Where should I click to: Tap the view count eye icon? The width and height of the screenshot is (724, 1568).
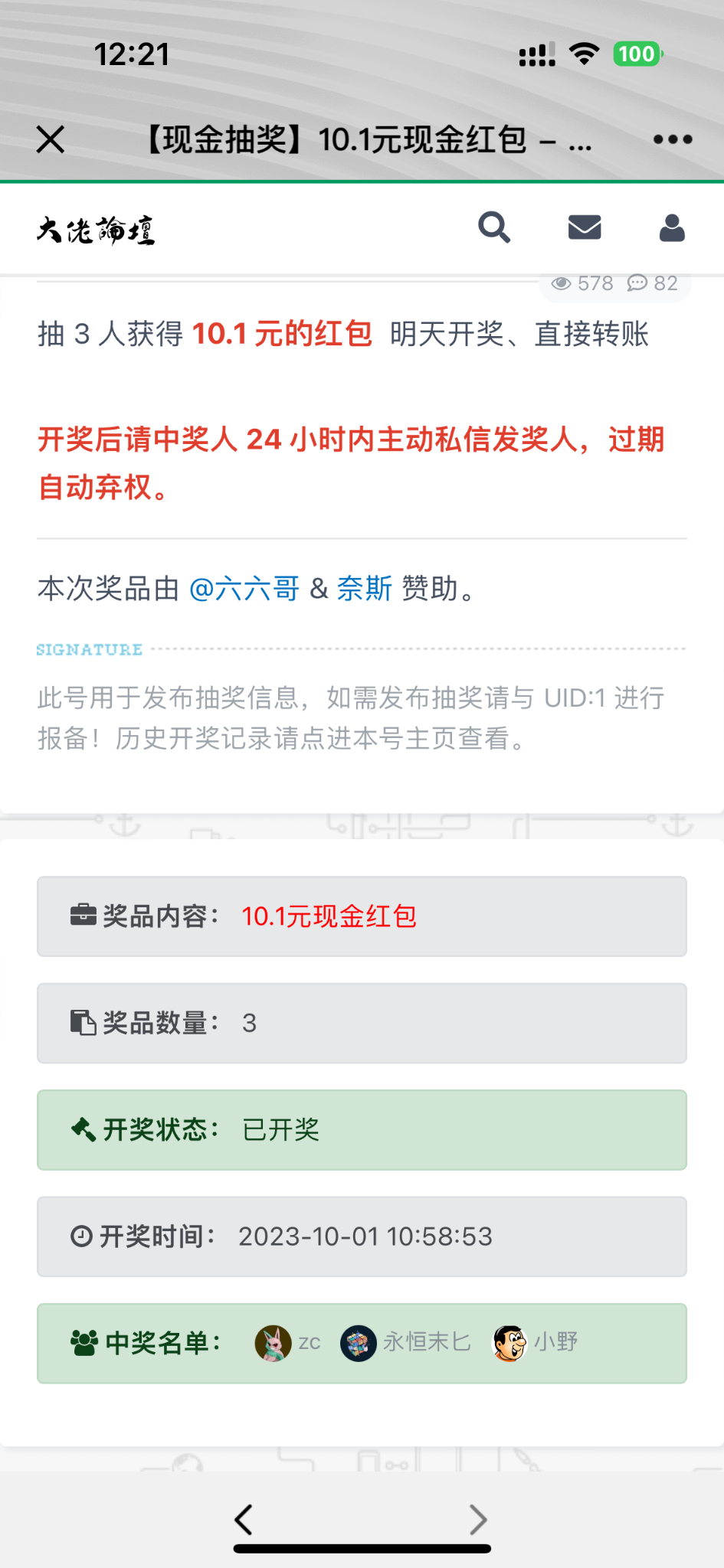pos(562,283)
